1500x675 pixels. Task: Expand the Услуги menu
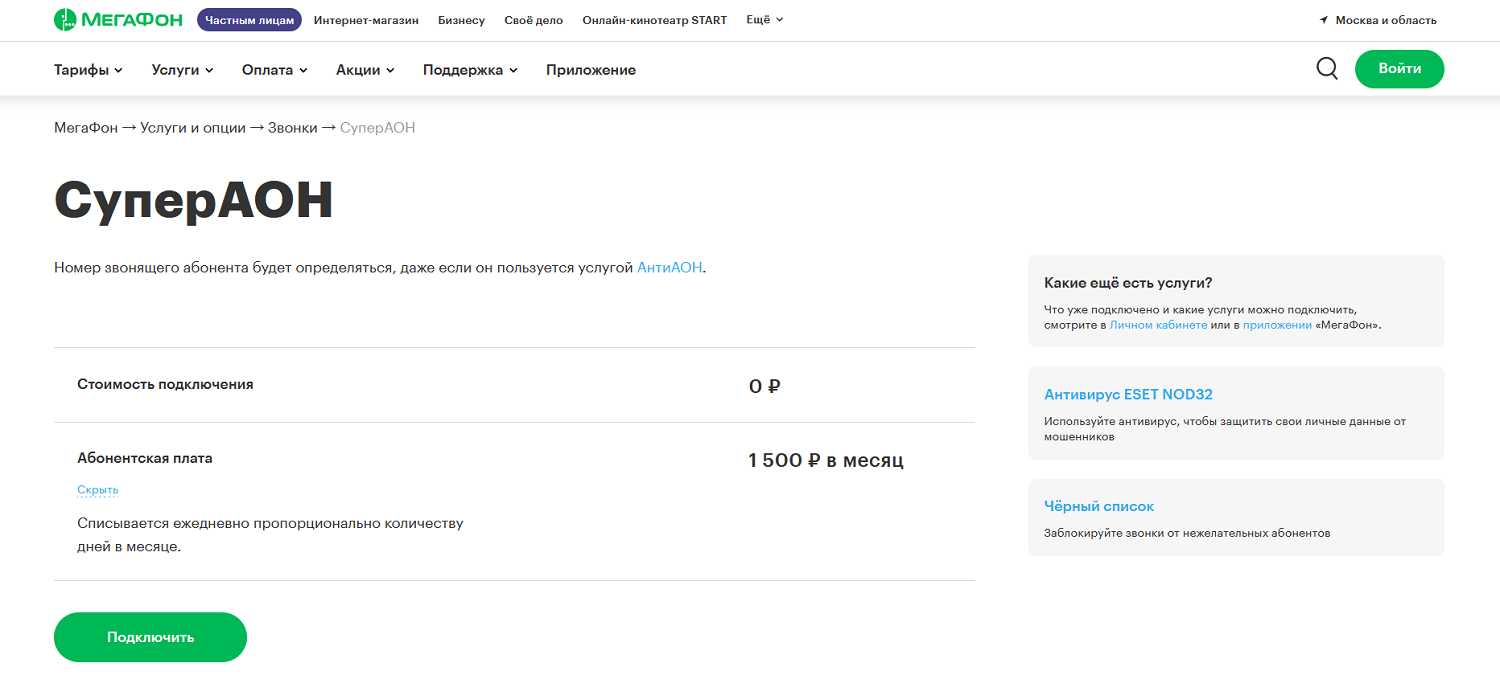pos(183,70)
